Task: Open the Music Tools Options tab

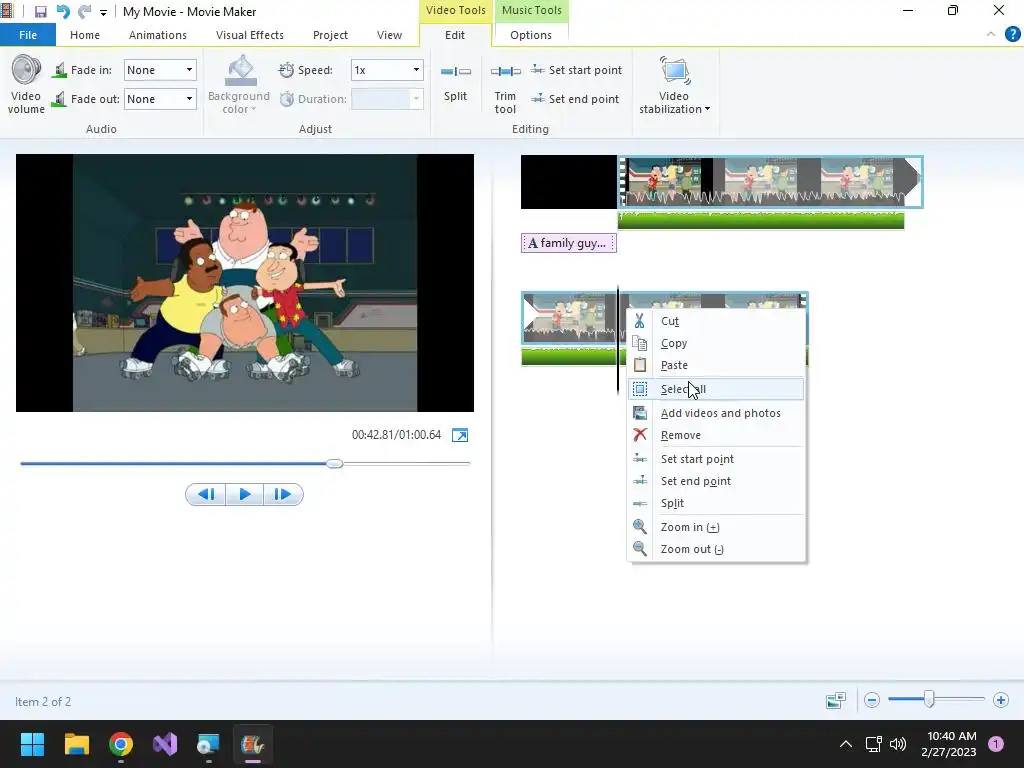Action: point(531,35)
